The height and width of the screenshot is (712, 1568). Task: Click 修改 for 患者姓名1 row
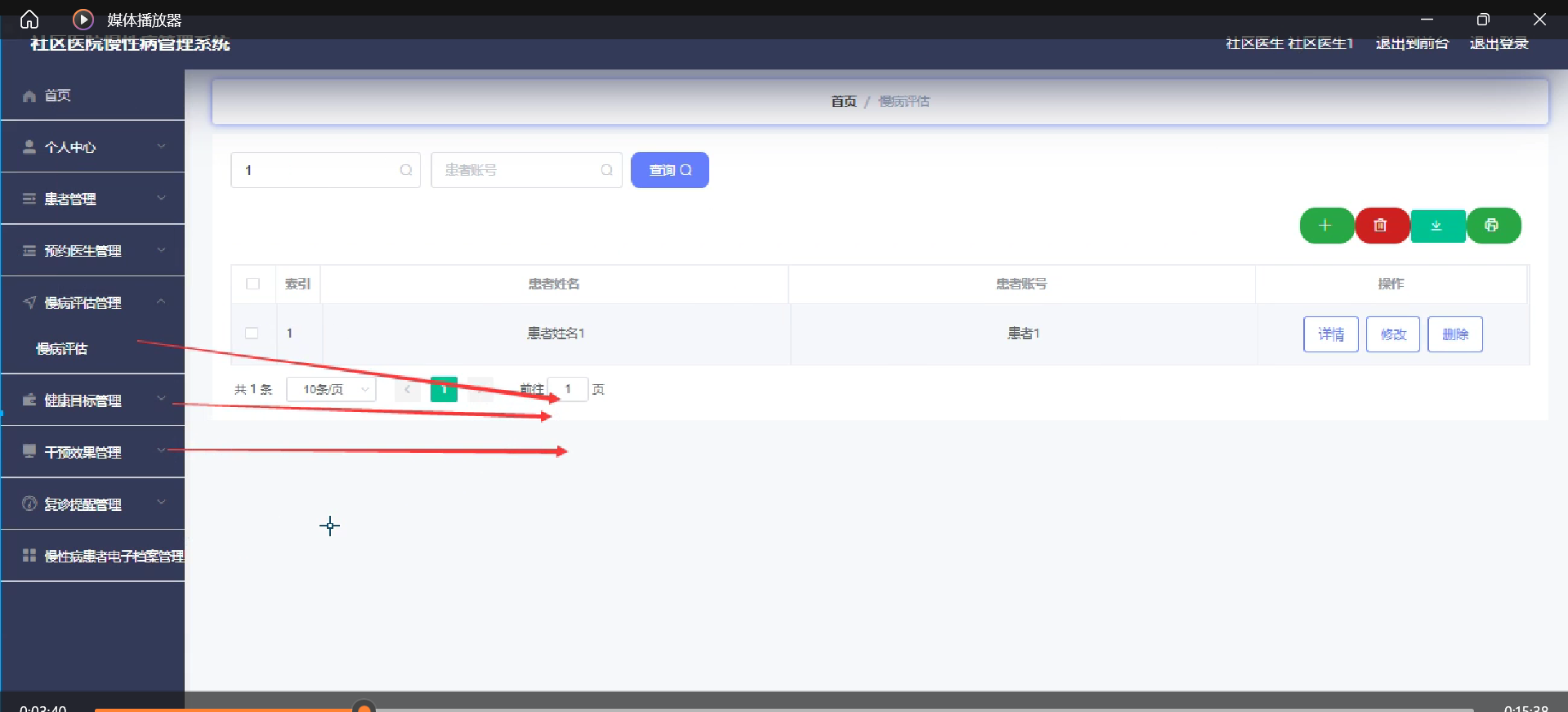tap(1393, 334)
